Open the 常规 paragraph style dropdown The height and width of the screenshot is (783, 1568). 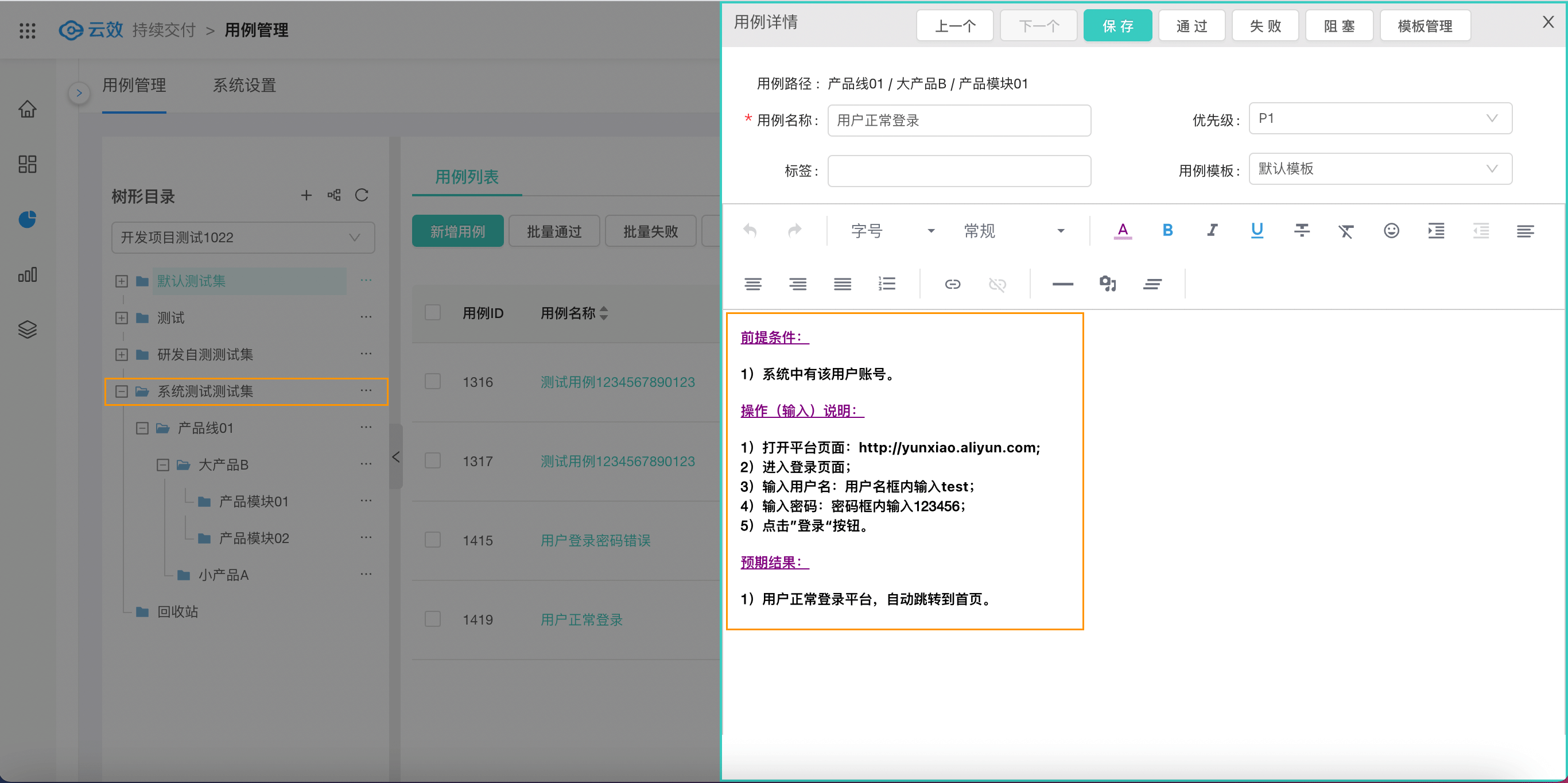point(1014,231)
